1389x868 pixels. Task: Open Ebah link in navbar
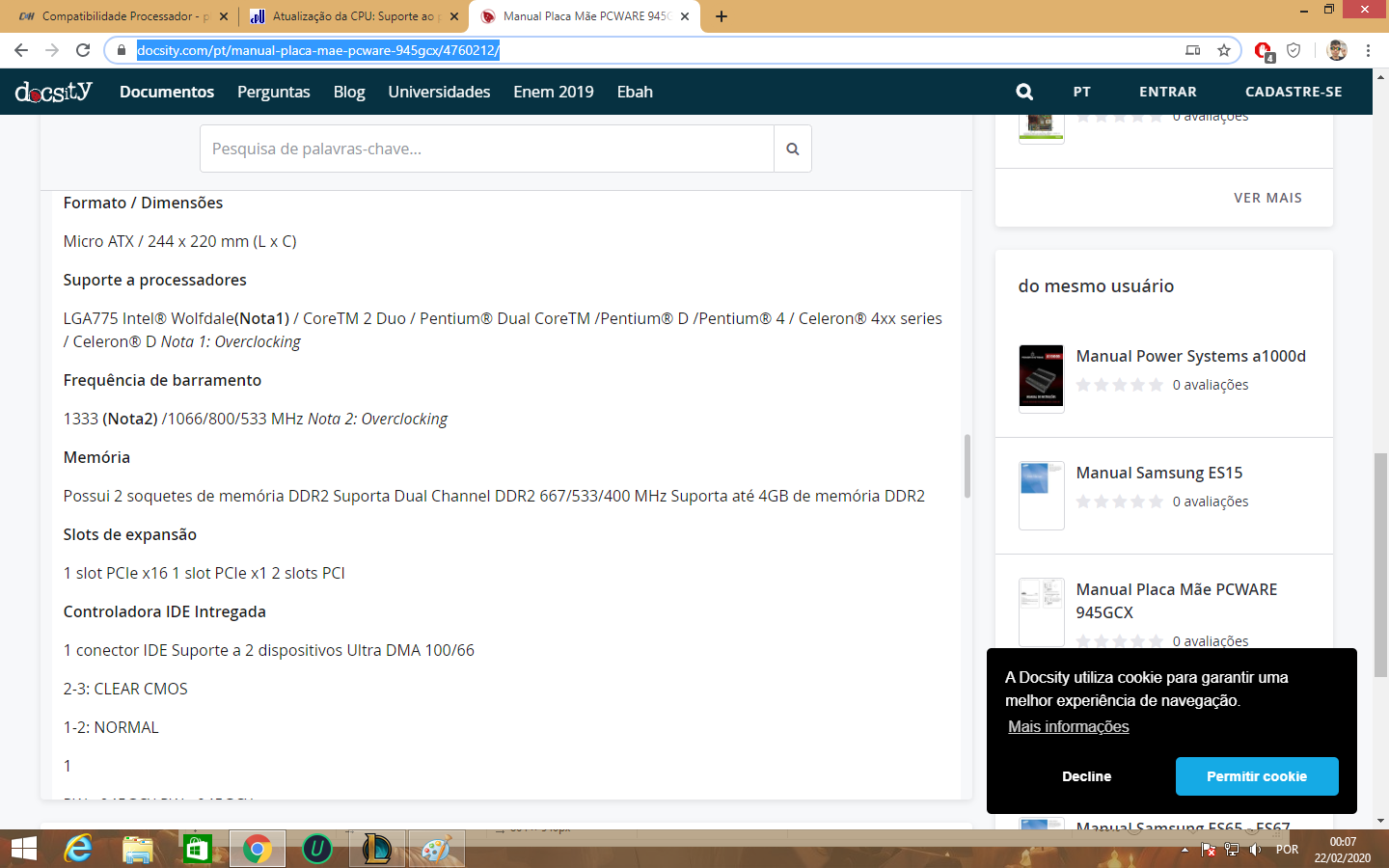tap(635, 92)
